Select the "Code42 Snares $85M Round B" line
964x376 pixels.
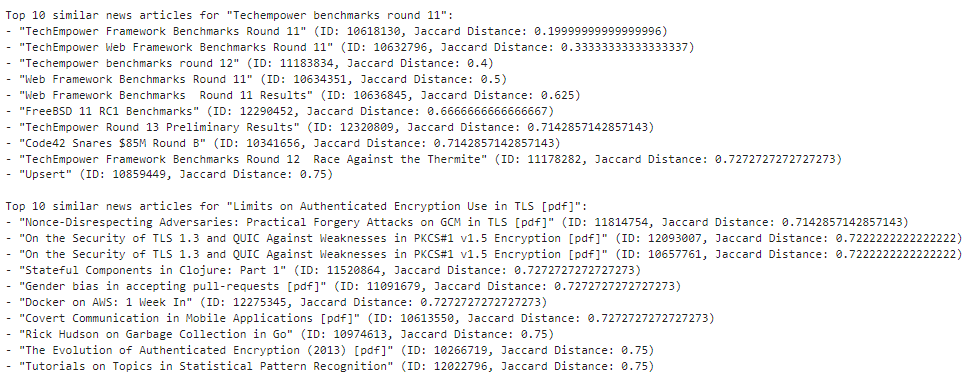(x=283, y=143)
